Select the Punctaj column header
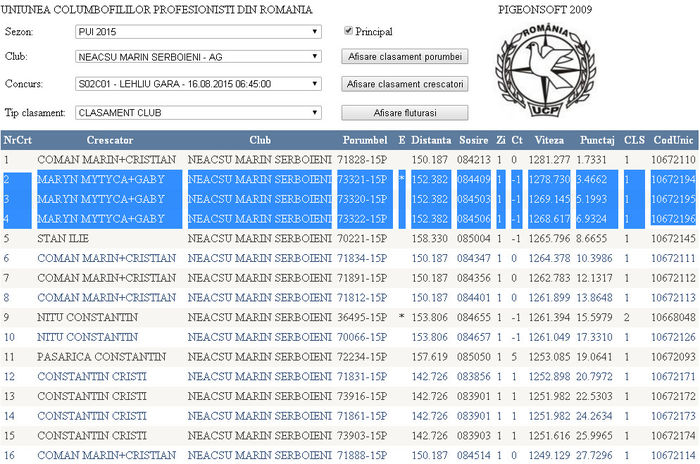This screenshot has height=464, width=700. [596, 140]
